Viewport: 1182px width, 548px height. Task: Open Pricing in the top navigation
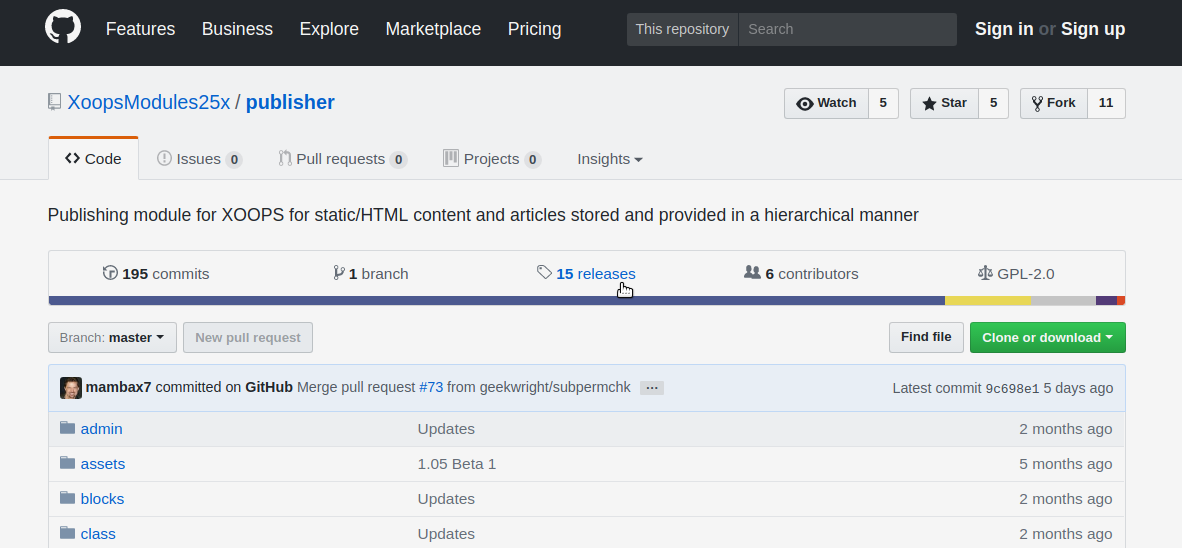point(534,29)
